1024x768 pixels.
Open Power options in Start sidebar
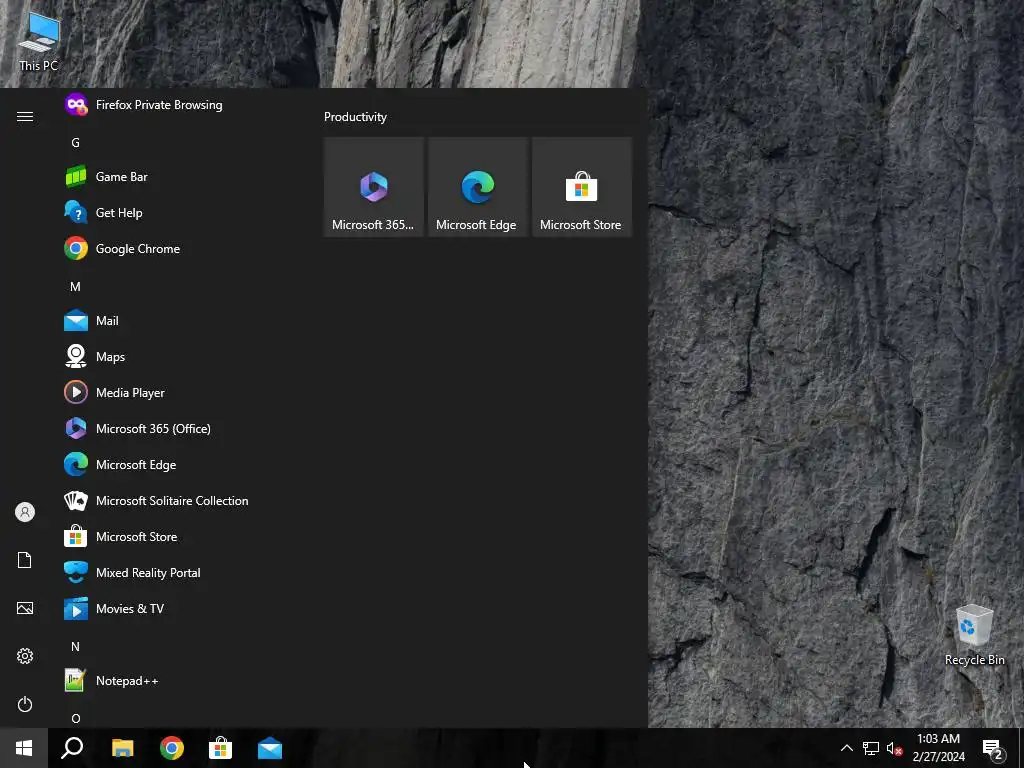(x=25, y=704)
